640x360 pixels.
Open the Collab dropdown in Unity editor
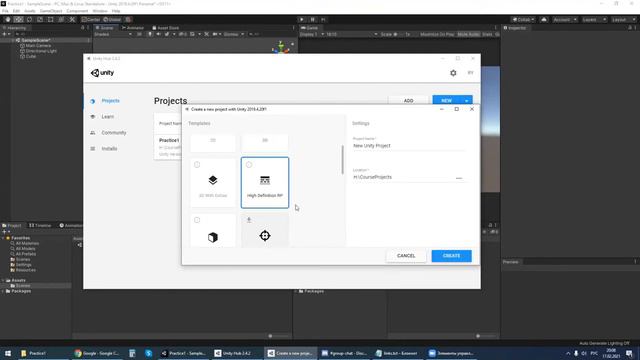(x=523, y=20)
